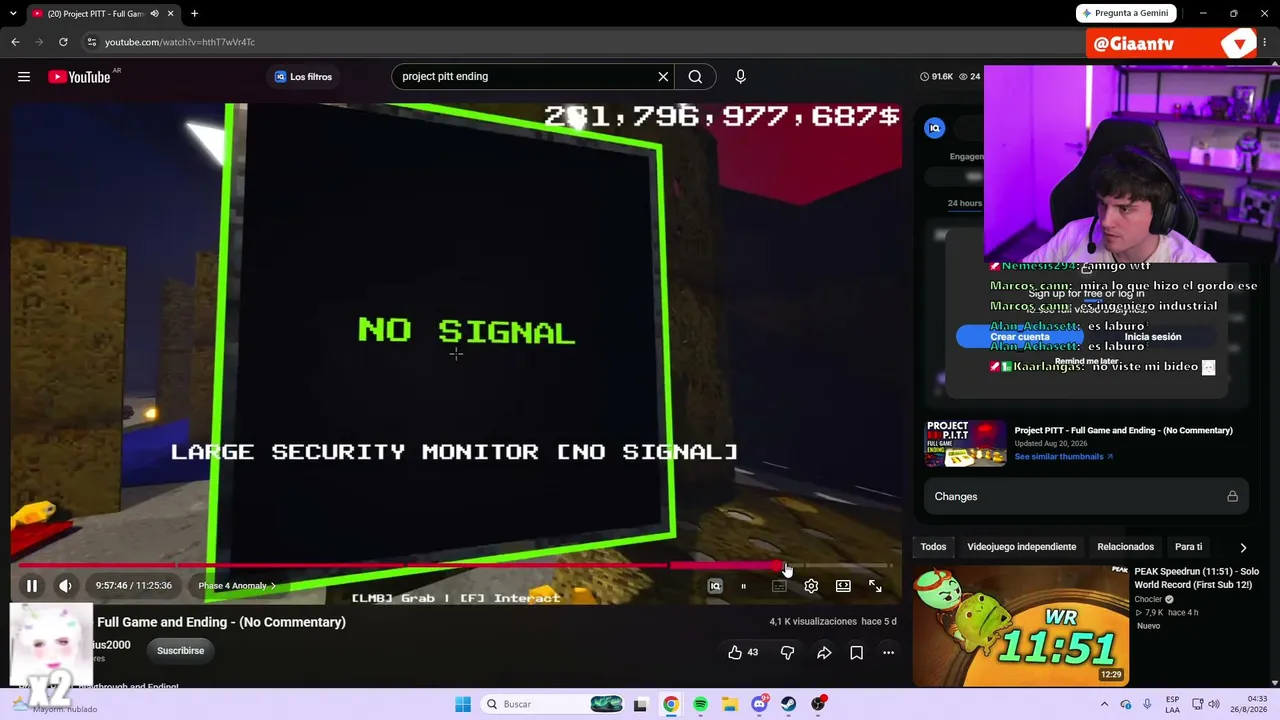This screenshot has height=720, width=1280.
Task: Open OBS Studio from the taskbar
Action: point(818,704)
